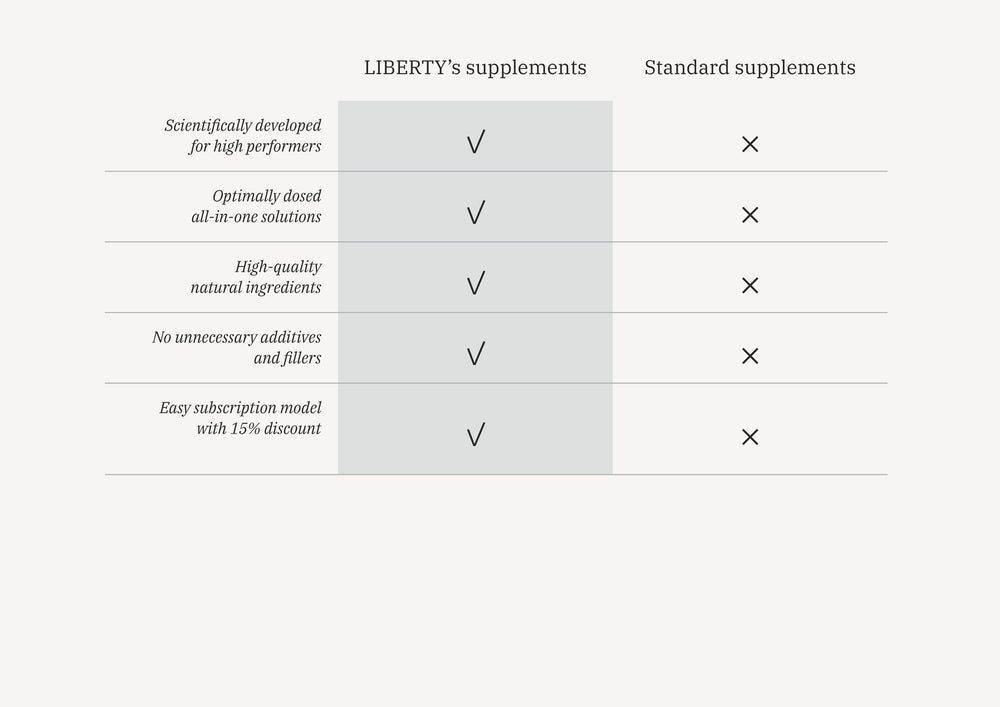This screenshot has width=1000, height=707.
Task: Click the checkmark for Scientifically developed row
Action: 475,143
